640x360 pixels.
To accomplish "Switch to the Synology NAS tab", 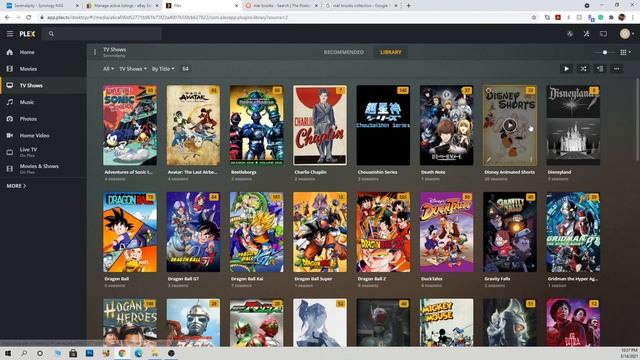I will tap(42, 6).
